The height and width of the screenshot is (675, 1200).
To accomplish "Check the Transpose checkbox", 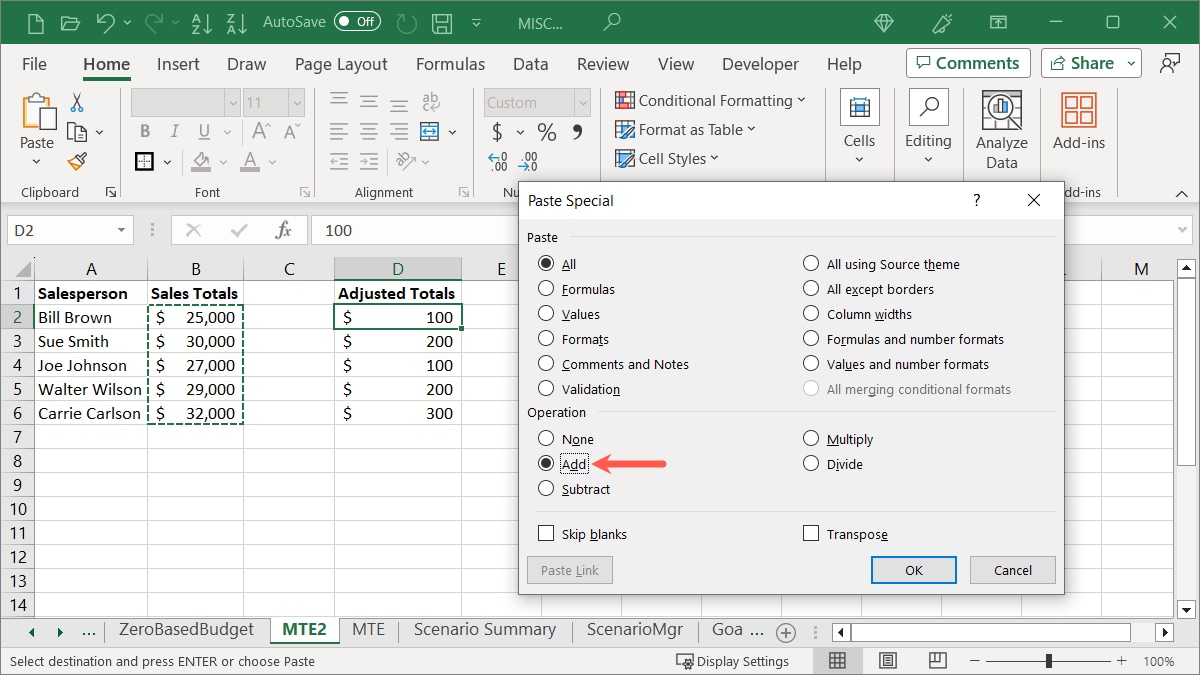I will [x=811, y=534].
